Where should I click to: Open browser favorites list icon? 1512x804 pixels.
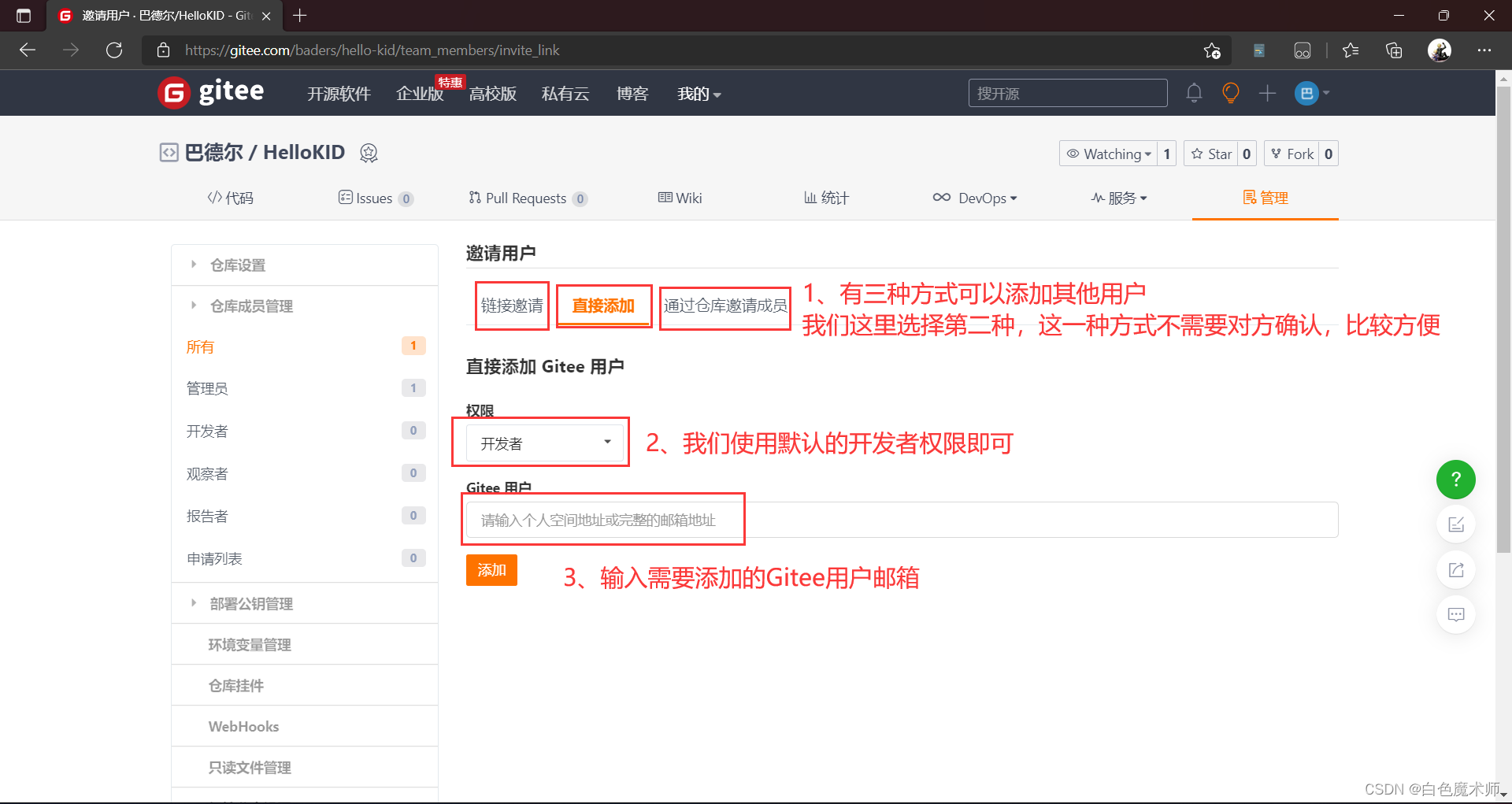(x=1351, y=50)
